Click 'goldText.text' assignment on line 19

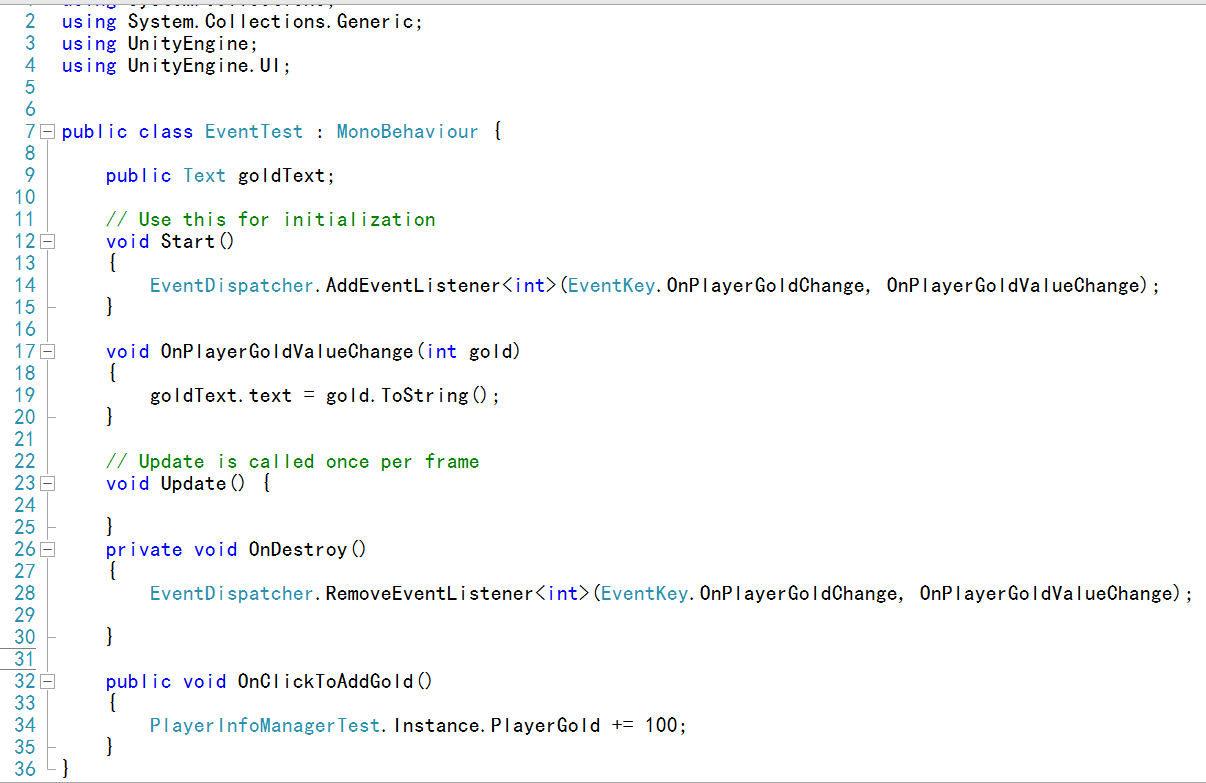tap(221, 396)
